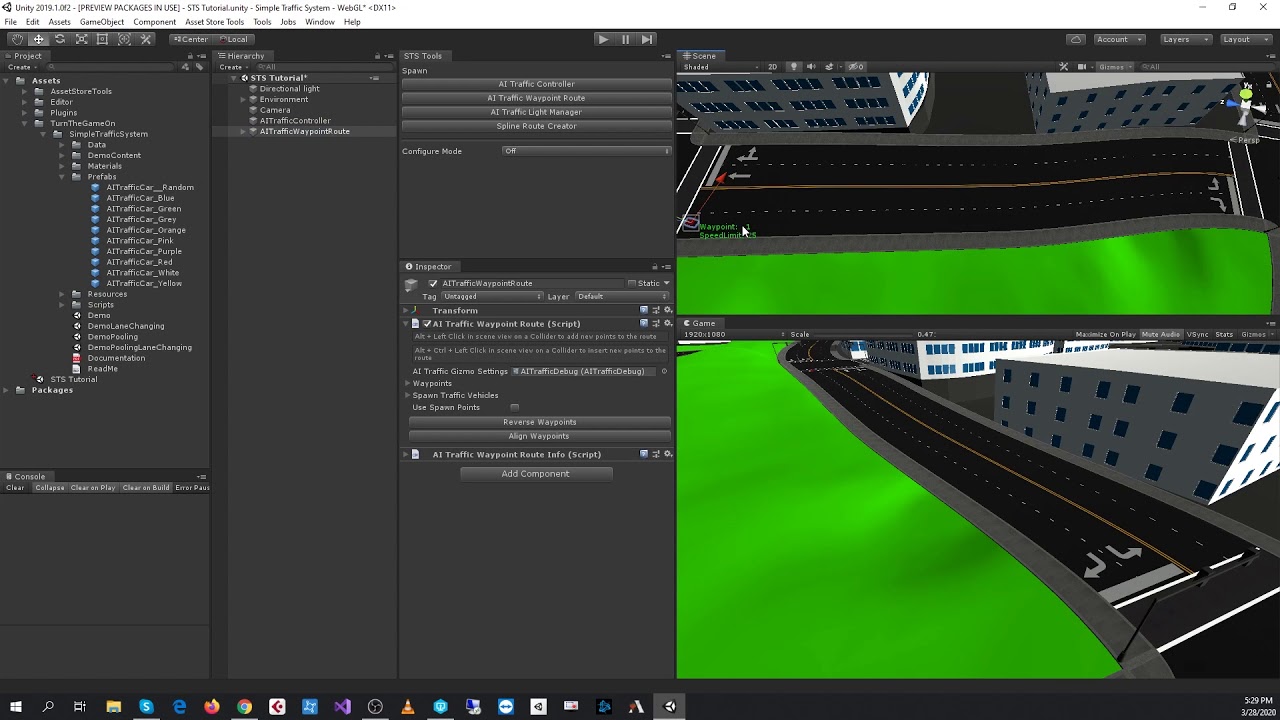Click the AI Traffic Waypoint Route button
This screenshot has height=720, width=1280.
coord(536,98)
